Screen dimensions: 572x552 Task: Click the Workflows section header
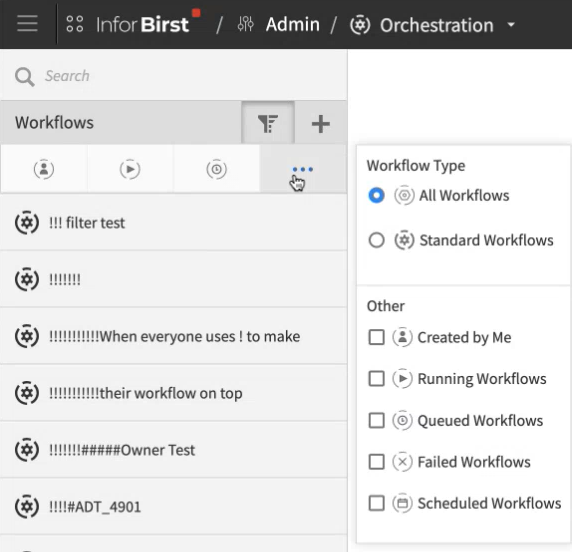point(54,123)
